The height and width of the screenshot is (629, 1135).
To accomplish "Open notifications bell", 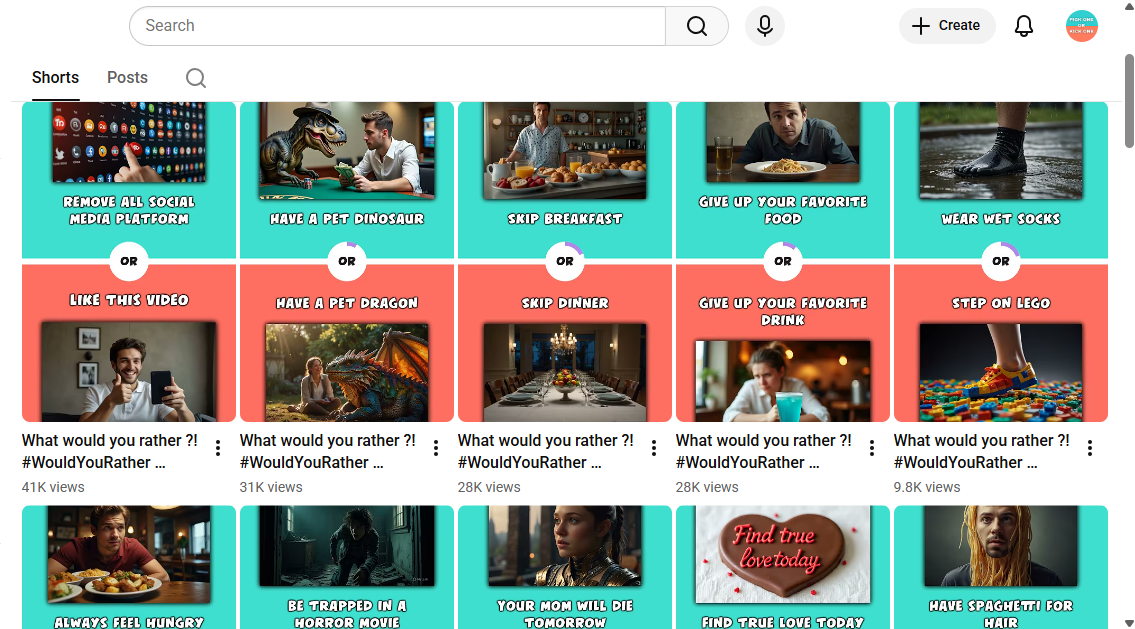I will click(1024, 26).
